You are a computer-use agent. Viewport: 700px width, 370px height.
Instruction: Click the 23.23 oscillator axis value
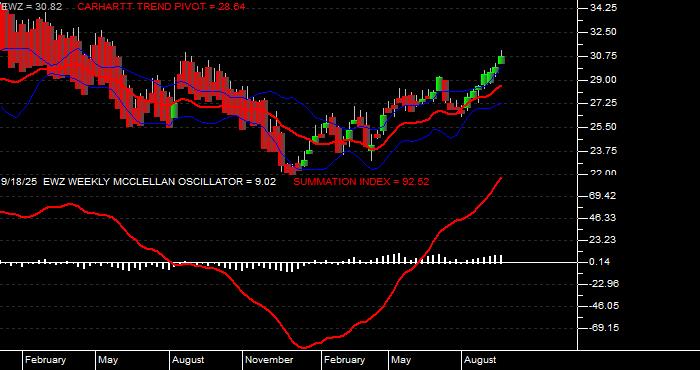(604, 240)
